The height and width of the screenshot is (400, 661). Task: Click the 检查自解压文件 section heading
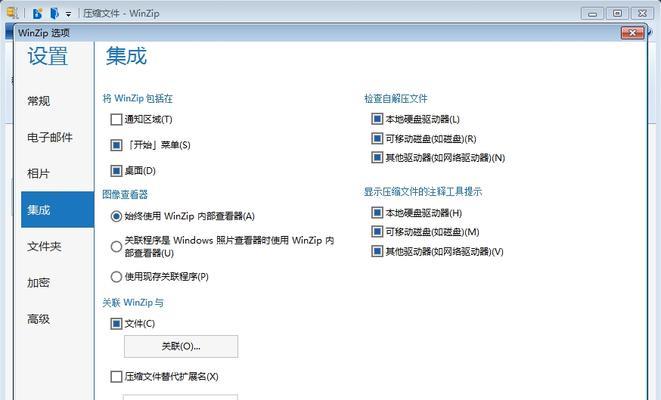coord(396,99)
